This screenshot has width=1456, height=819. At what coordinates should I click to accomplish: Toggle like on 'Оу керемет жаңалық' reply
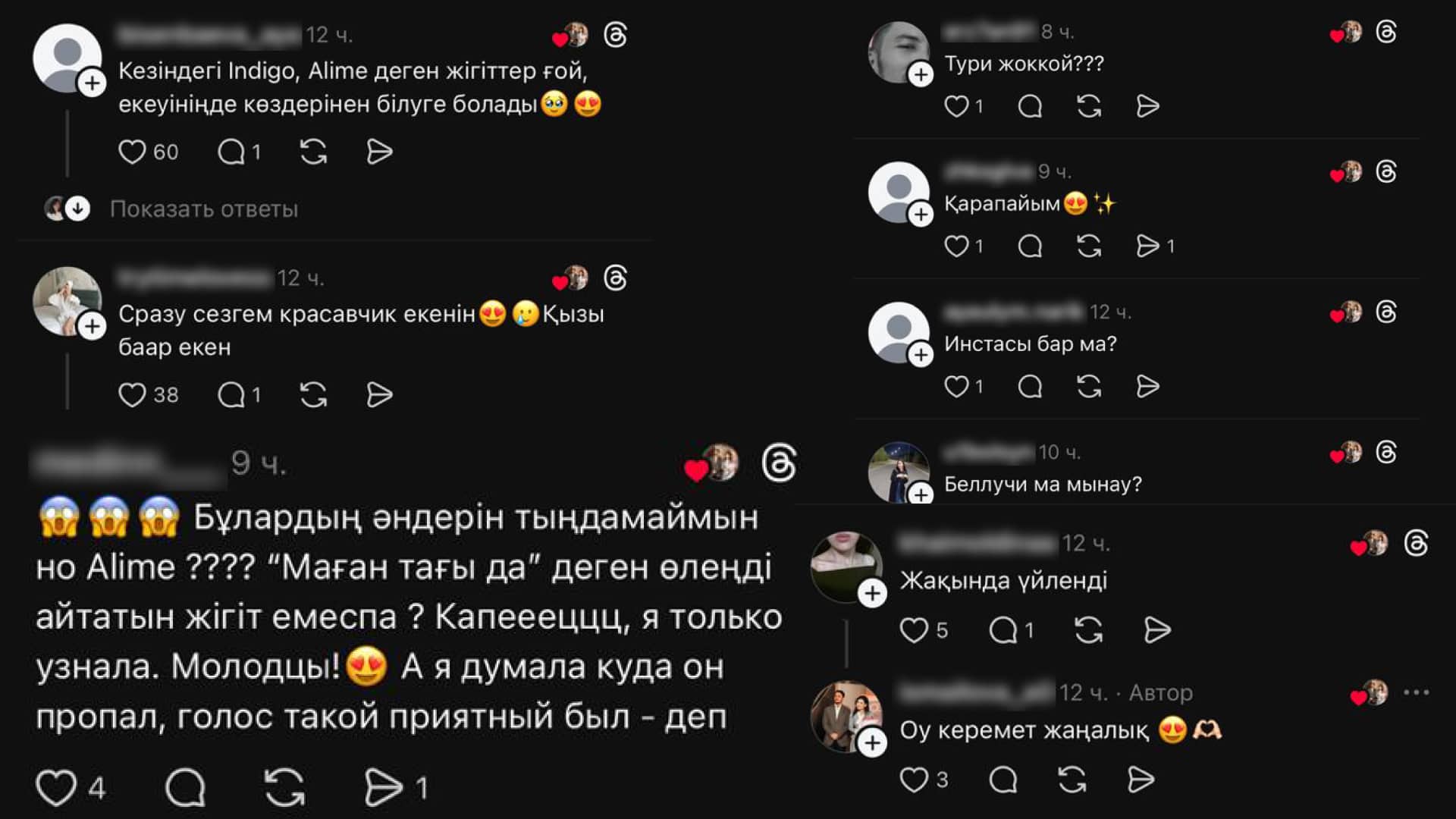click(x=914, y=779)
